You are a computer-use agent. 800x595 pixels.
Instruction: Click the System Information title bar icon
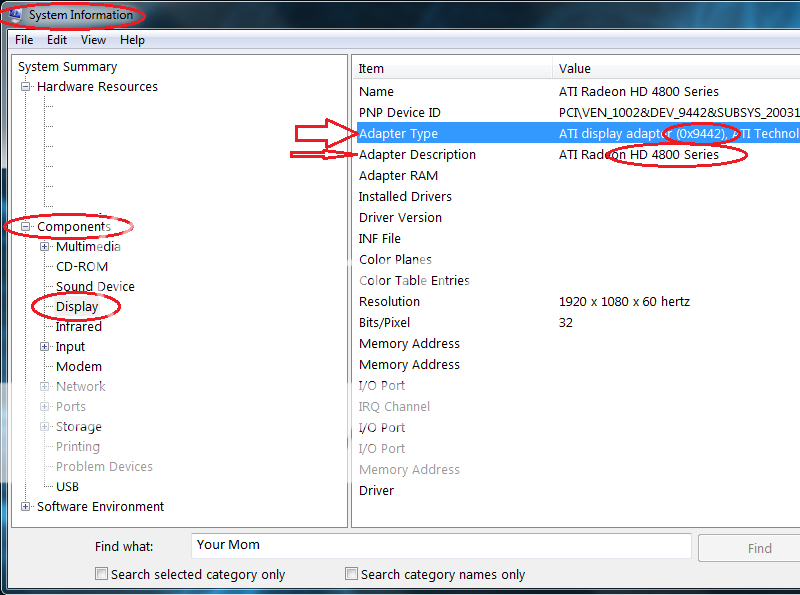click(14, 14)
